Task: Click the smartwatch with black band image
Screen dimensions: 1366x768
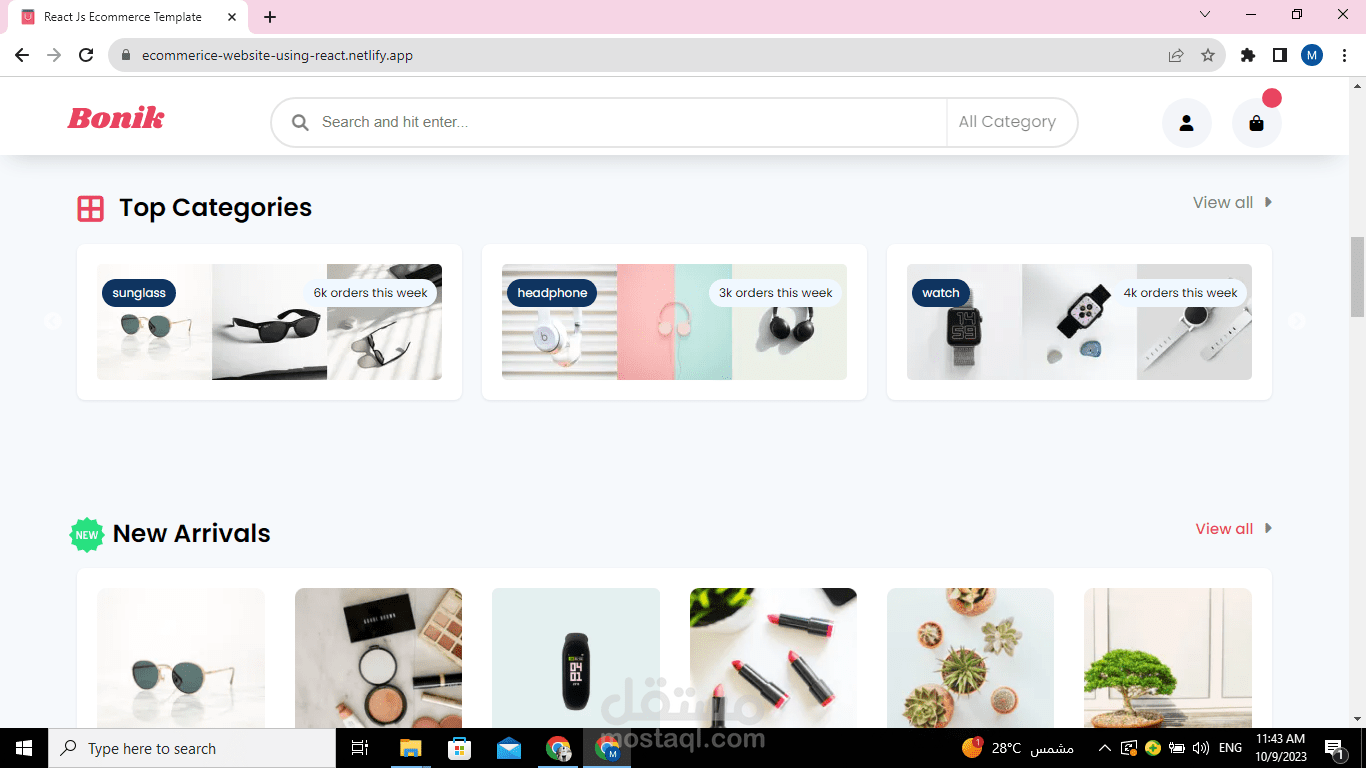Action: pos(1079,322)
